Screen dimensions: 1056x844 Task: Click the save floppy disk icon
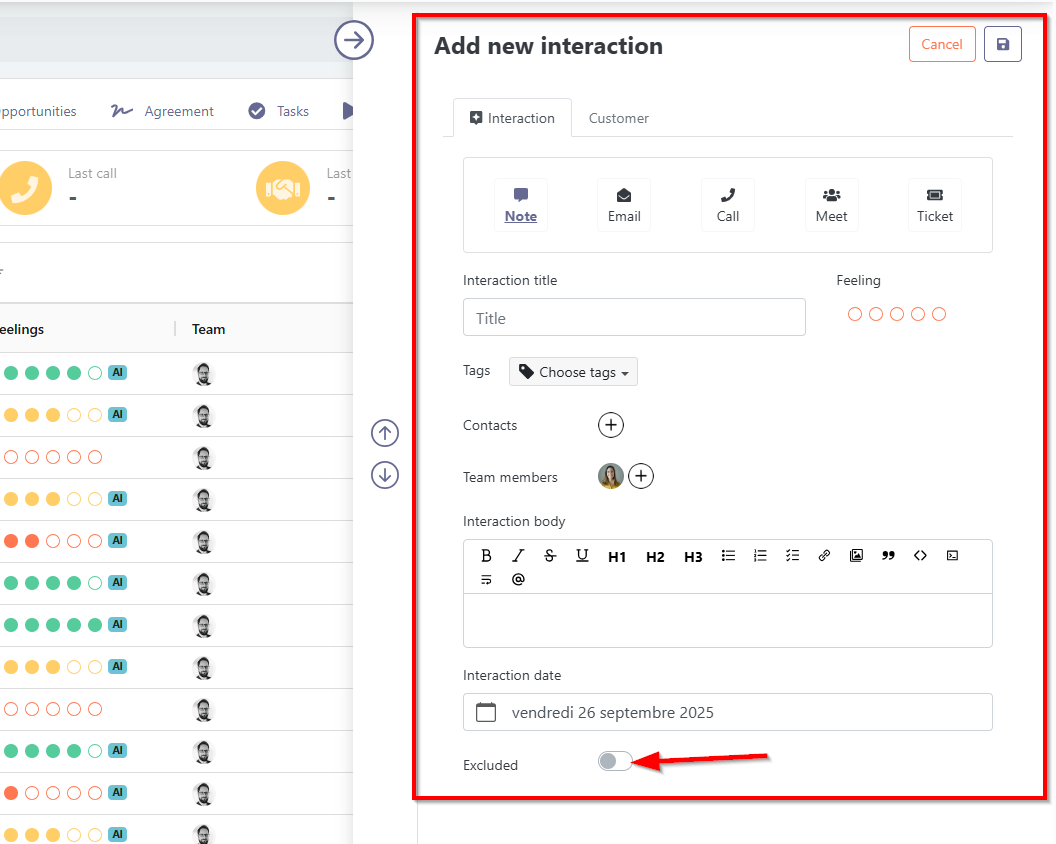pyautogui.click(x=1003, y=44)
